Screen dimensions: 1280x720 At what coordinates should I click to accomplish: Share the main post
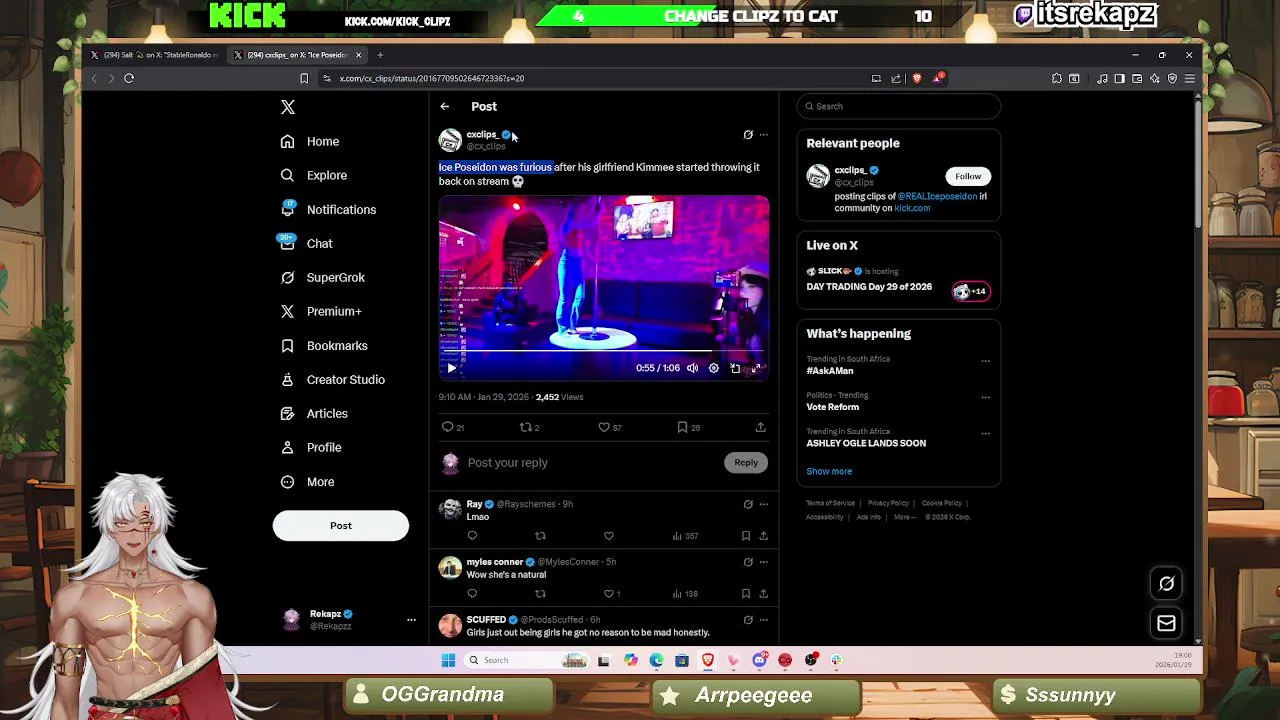pyautogui.click(x=760, y=427)
